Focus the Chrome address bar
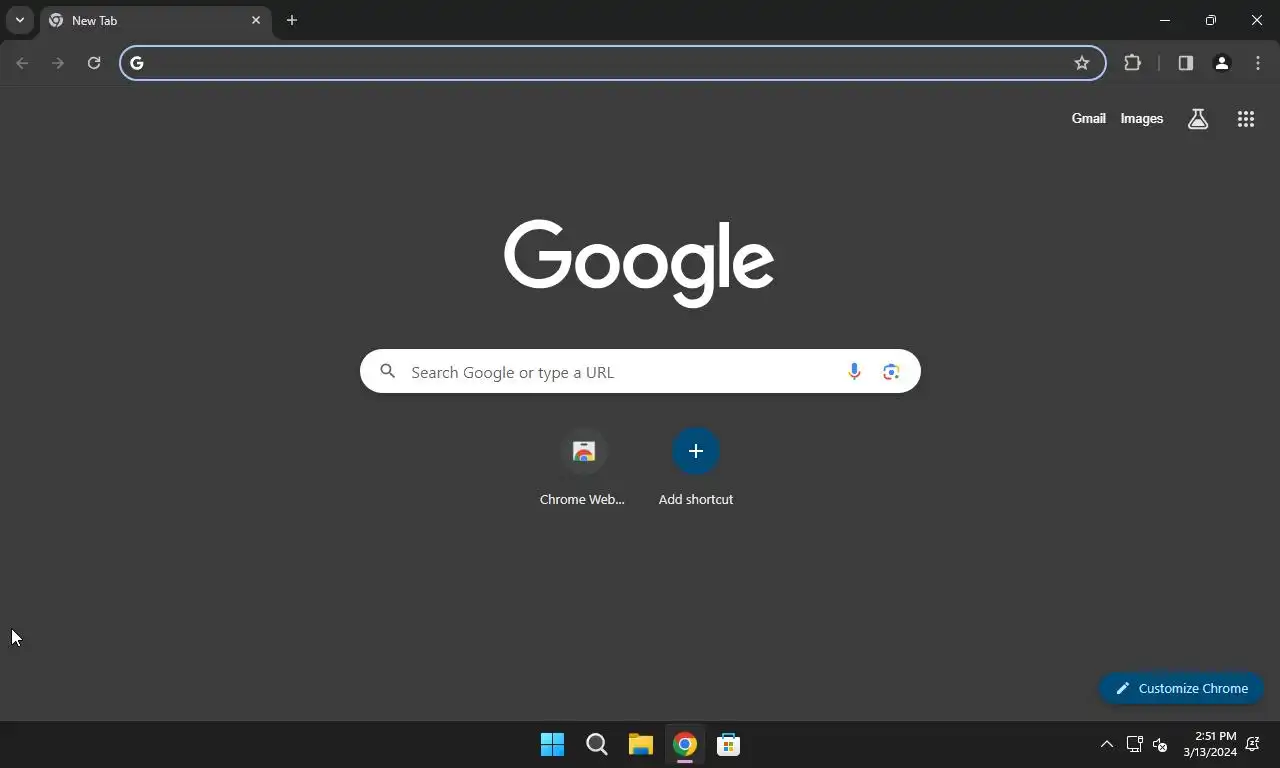 tap(612, 63)
